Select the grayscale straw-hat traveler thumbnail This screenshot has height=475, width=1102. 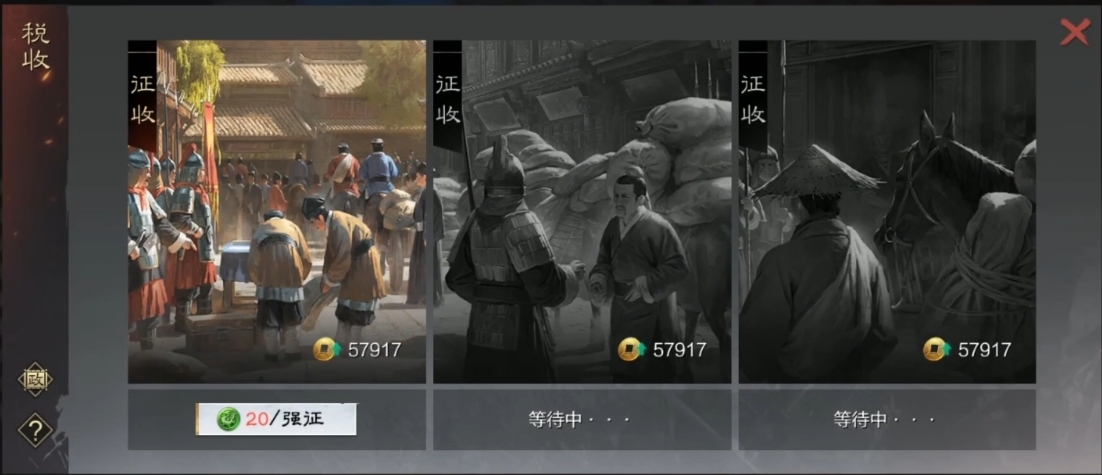[887, 212]
